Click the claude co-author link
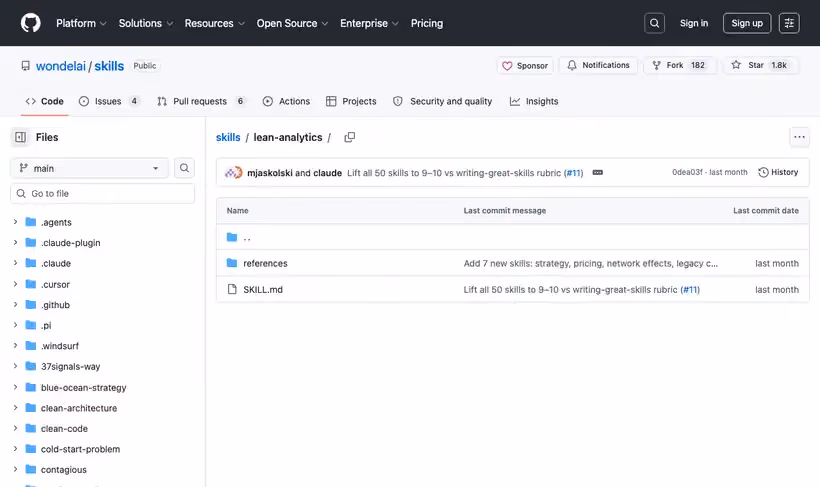The image size is (820, 487). 327,173
